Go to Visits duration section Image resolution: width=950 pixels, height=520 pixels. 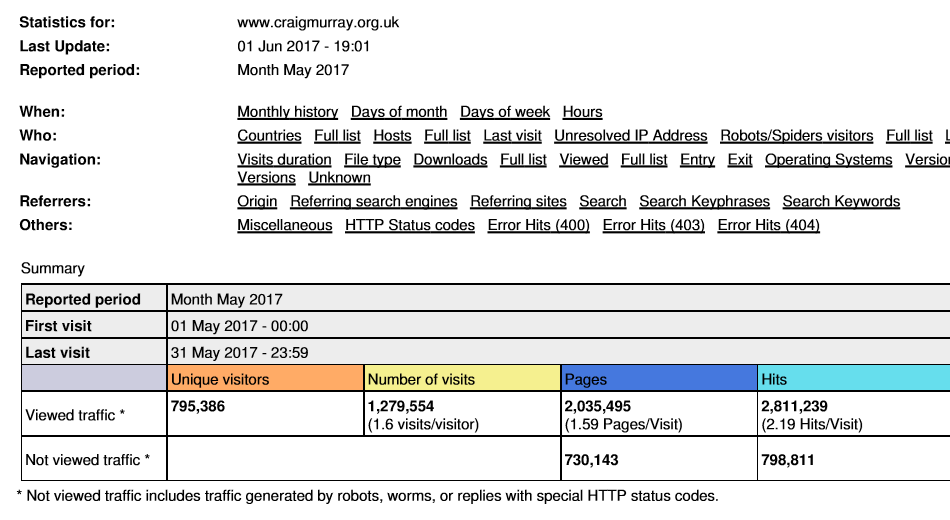[284, 160]
